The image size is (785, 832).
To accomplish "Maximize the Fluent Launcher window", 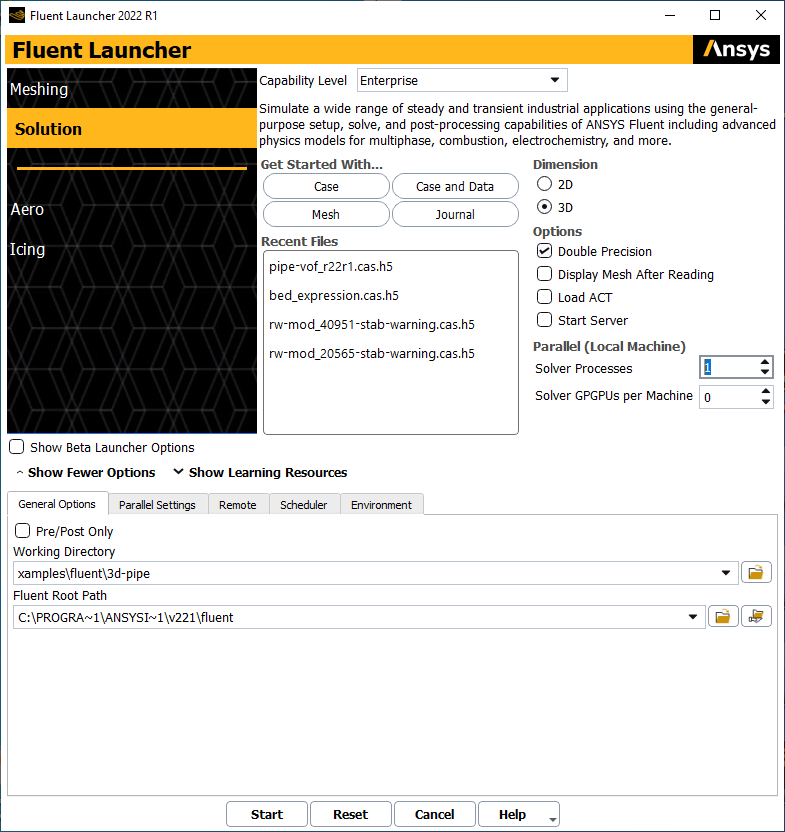I will (x=715, y=15).
